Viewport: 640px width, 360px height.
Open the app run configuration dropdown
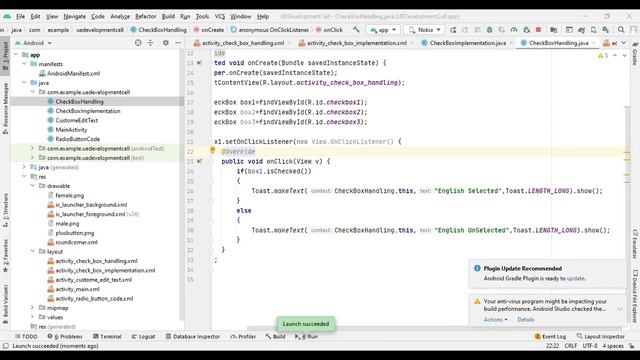pos(383,30)
